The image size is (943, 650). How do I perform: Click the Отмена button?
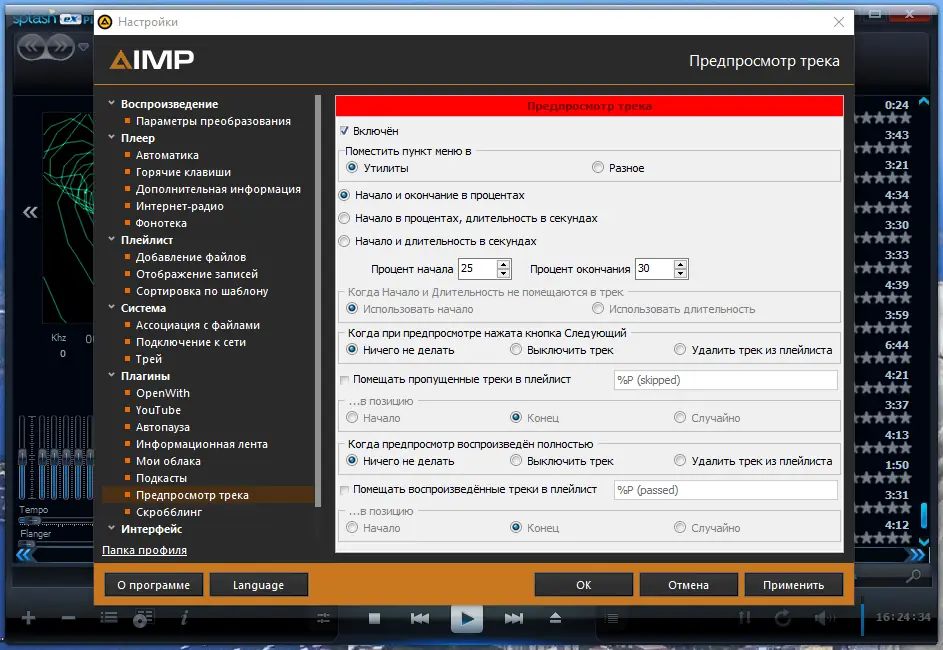689,584
